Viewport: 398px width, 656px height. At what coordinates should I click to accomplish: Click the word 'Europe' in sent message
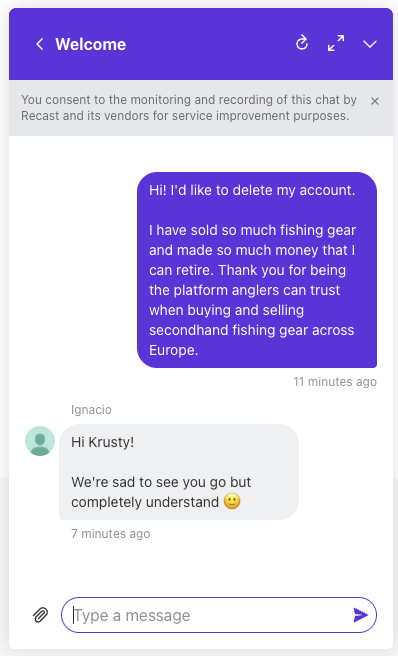click(x=172, y=350)
